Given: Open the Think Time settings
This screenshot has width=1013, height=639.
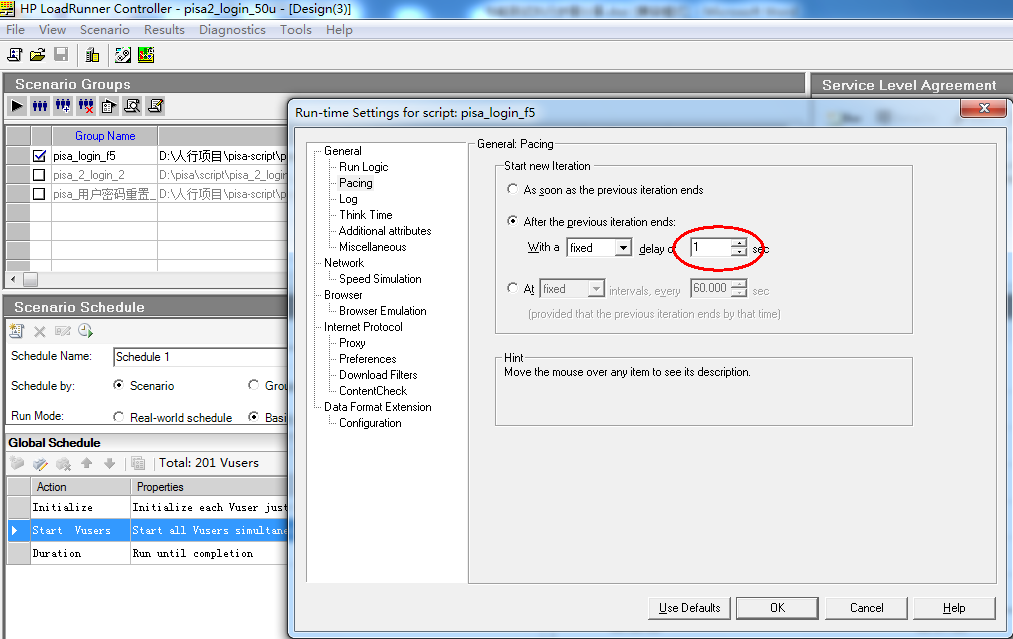Looking at the screenshot, I should click(x=366, y=215).
